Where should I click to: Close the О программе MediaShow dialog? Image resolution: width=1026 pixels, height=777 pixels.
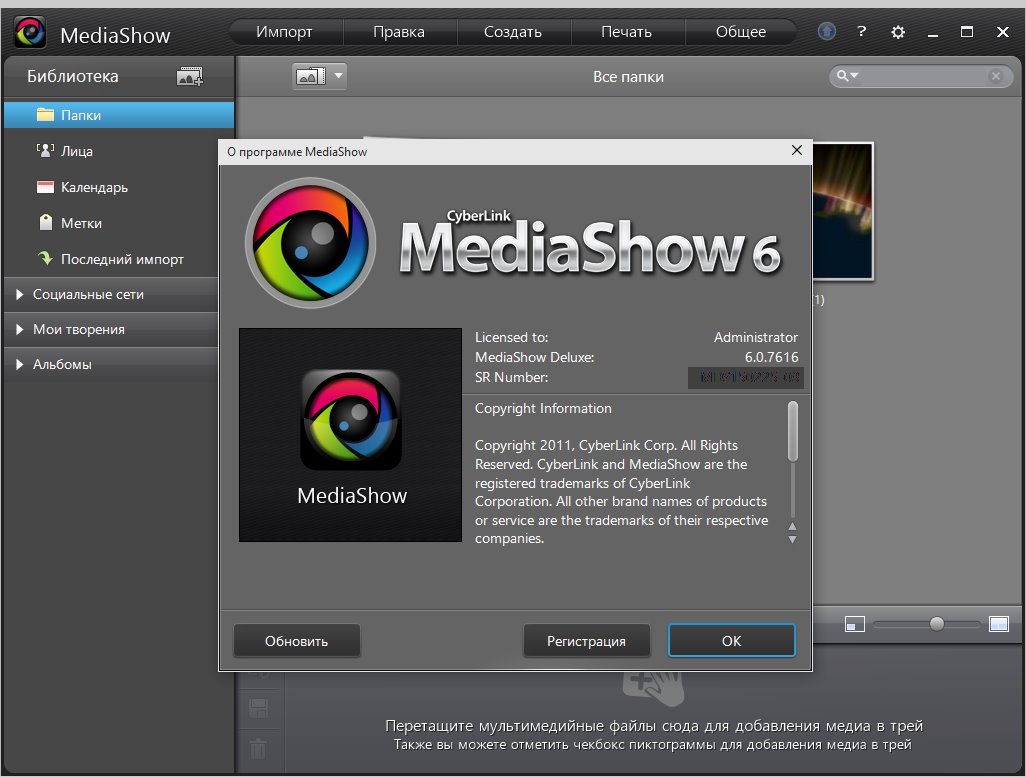click(x=796, y=151)
